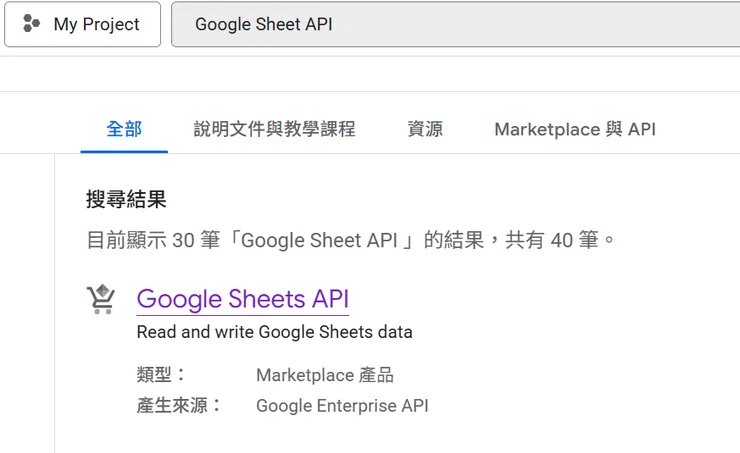Click the 類型 label
Screen dimensions: 740x453
coord(160,375)
